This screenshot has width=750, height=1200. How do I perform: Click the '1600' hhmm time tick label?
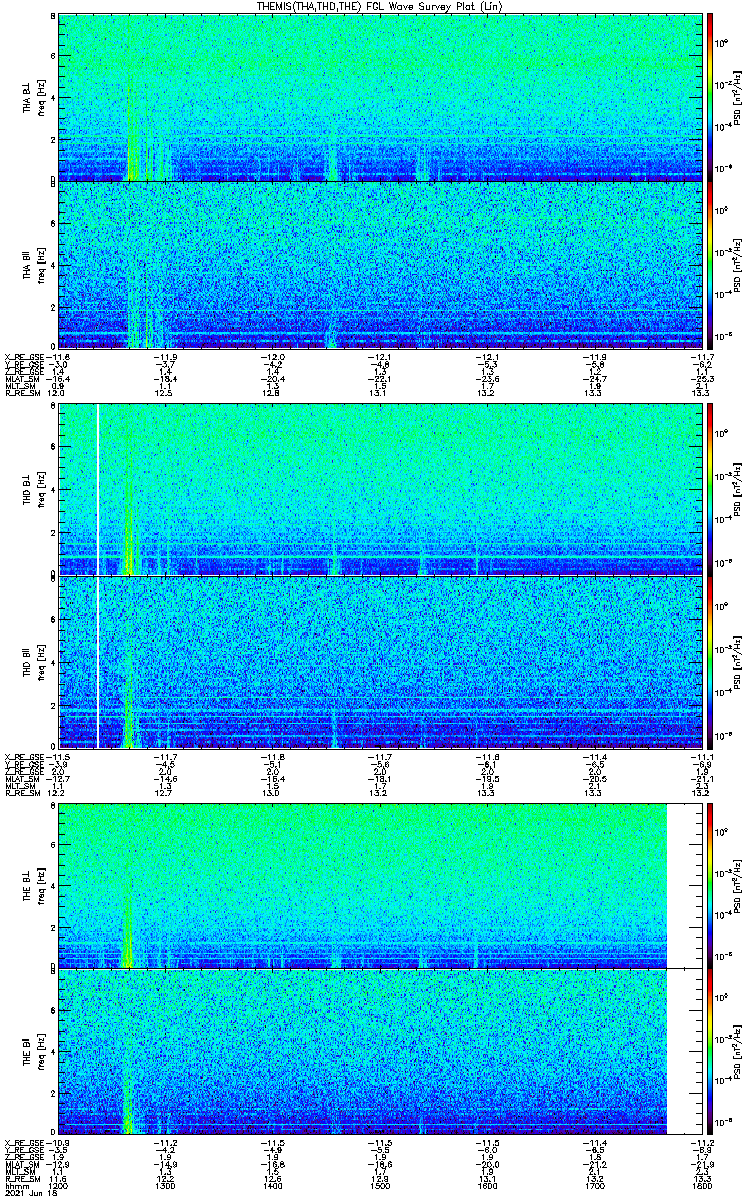pyautogui.click(x=488, y=1186)
